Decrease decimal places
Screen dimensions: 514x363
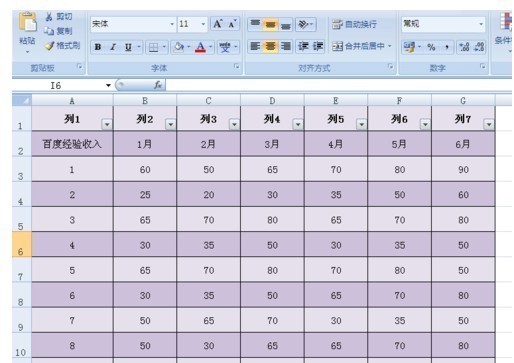coord(479,47)
